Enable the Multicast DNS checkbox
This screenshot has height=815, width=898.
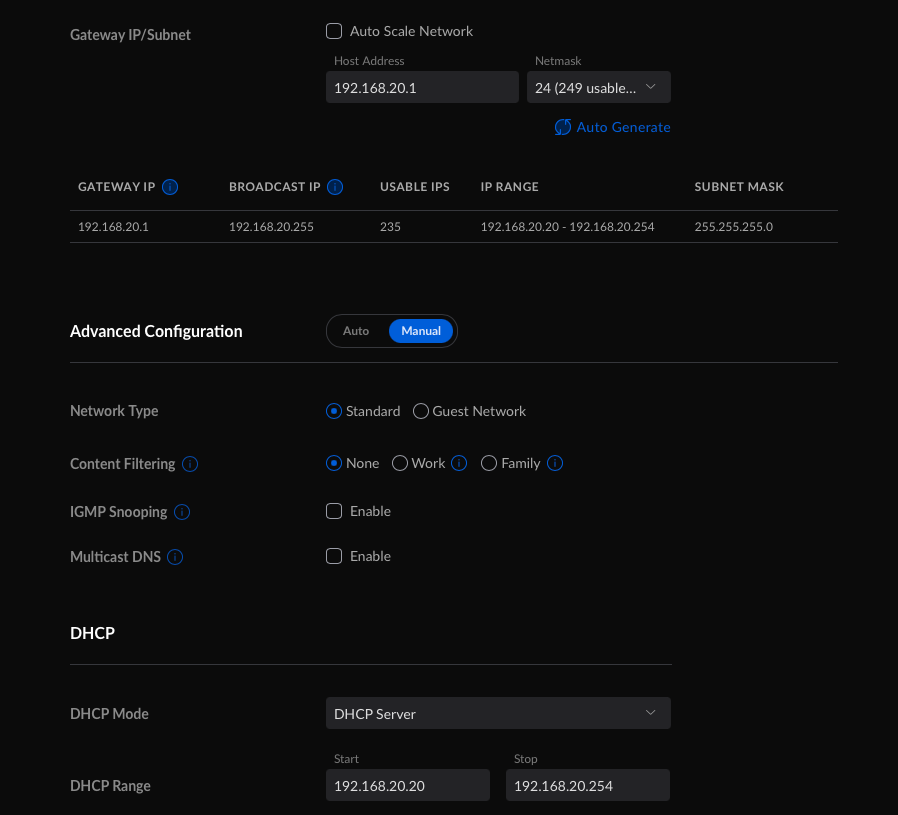tap(334, 556)
